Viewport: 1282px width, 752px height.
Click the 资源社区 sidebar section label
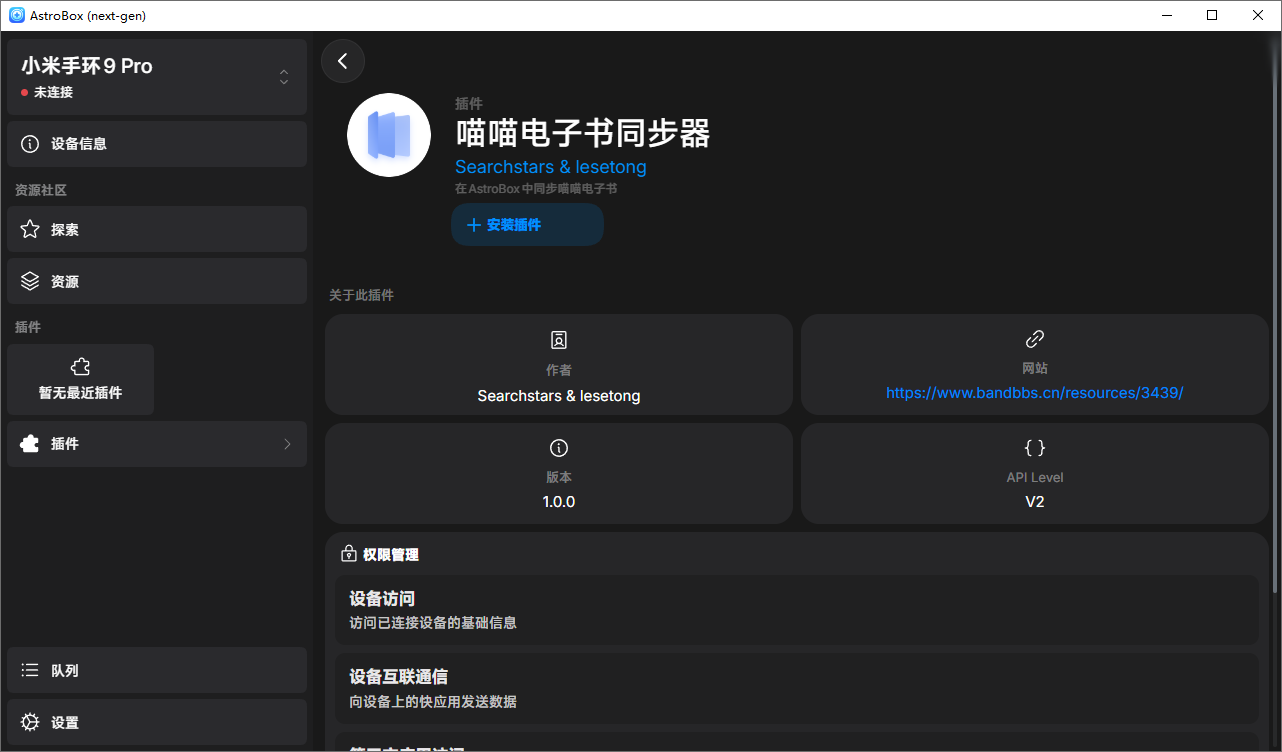[x=41, y=190]
